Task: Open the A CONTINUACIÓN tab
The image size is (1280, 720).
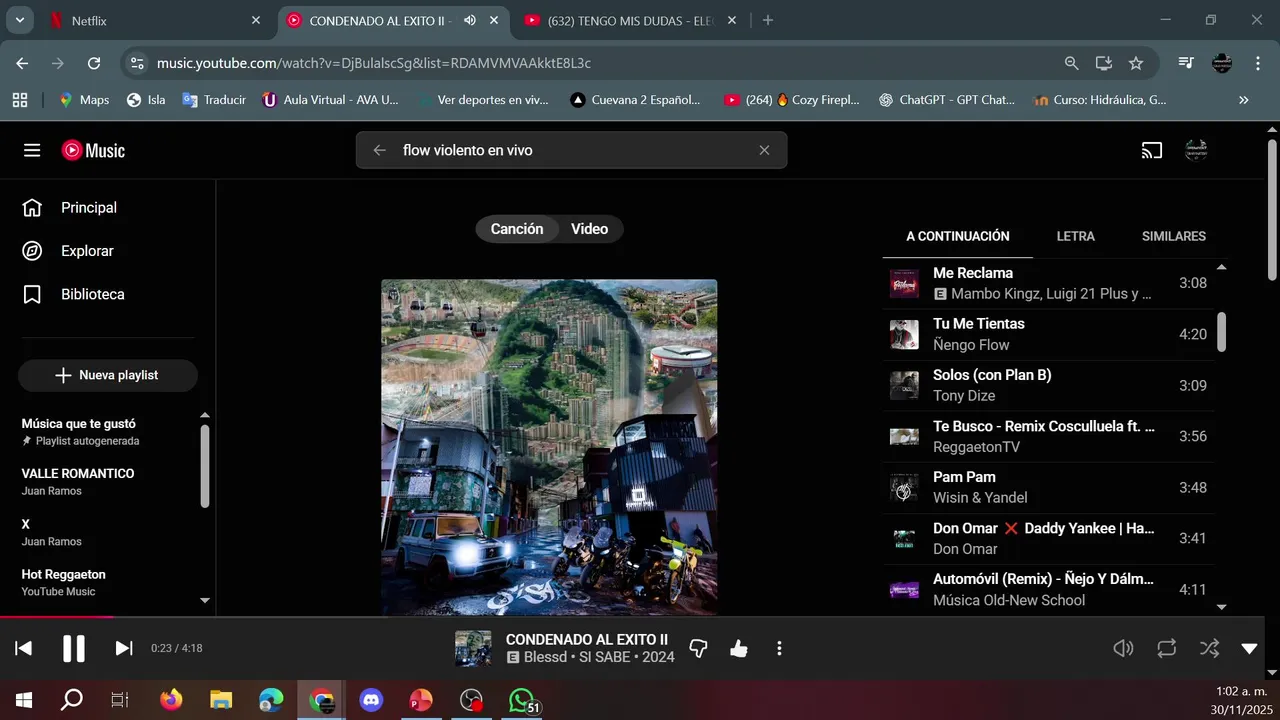Action: (958, 237)
